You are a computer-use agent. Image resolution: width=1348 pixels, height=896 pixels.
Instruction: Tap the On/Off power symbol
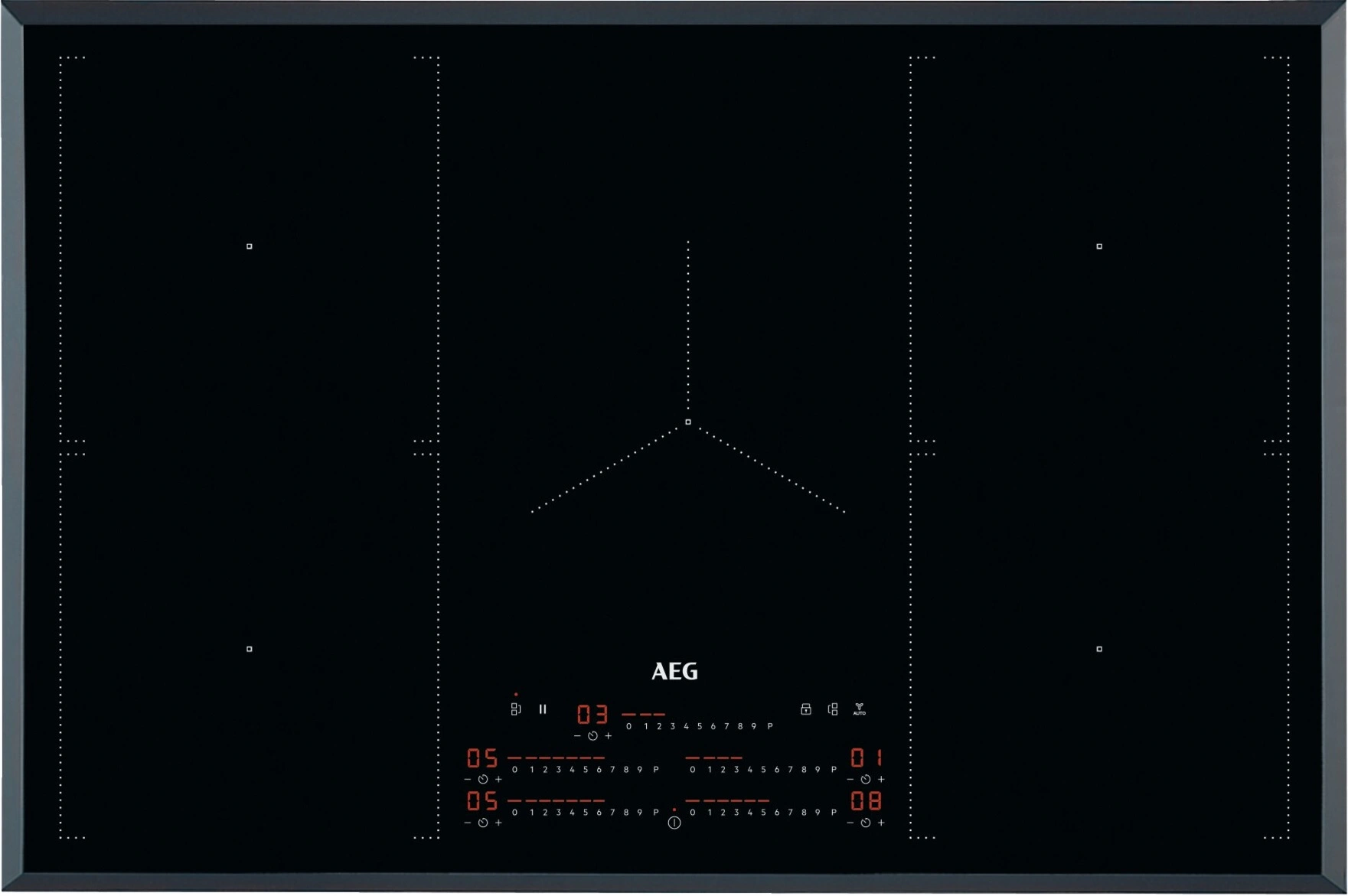[674, 823]
